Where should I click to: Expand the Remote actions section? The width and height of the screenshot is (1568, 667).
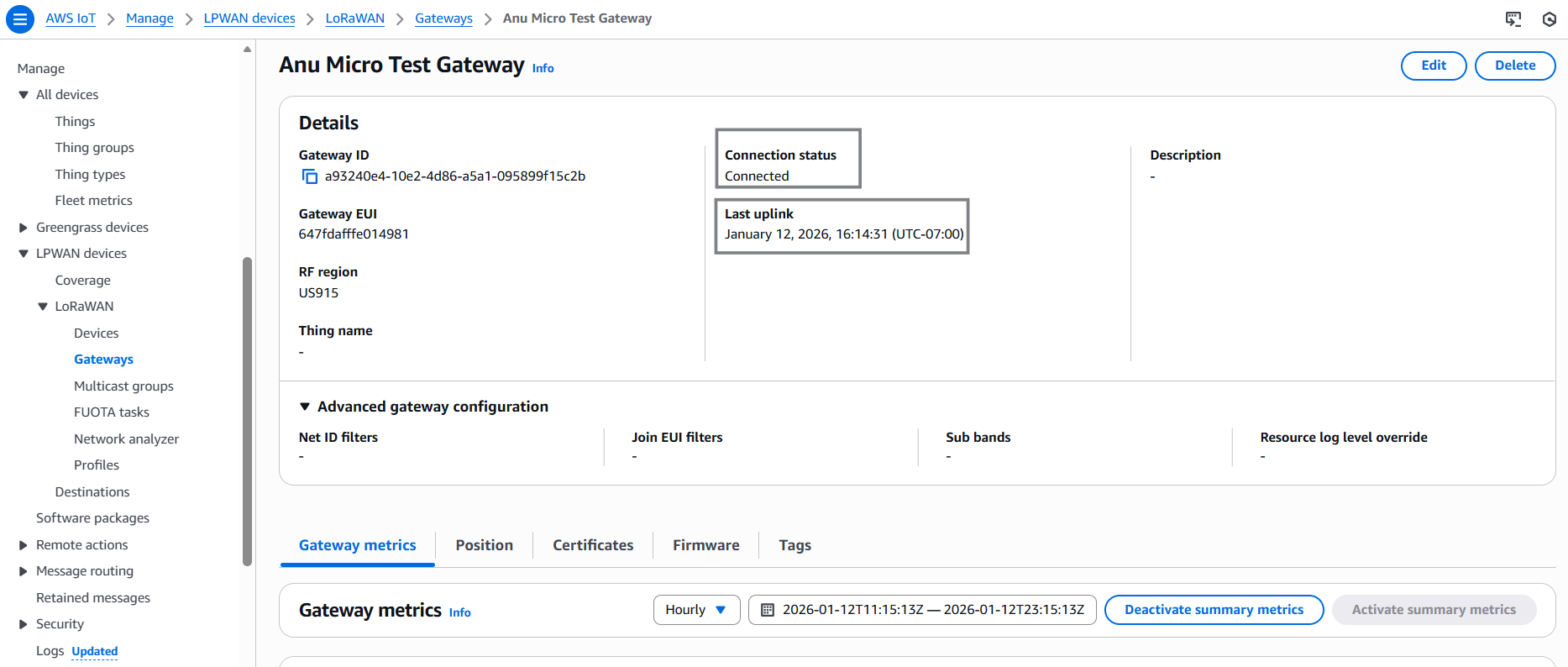pyautogui.click(x=24, y=545)
